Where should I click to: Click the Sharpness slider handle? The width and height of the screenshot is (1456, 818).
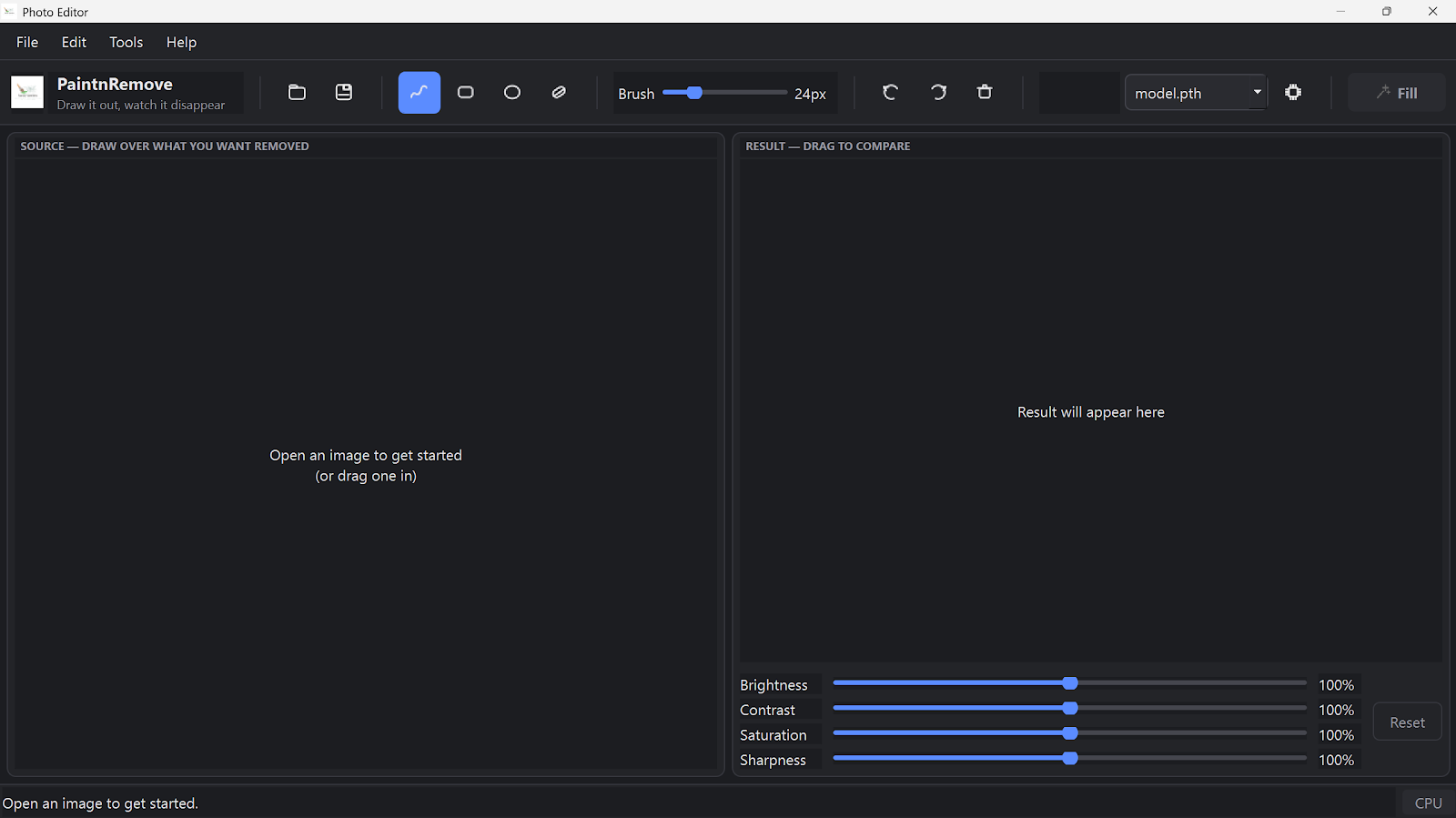[x=1070, y=758]
